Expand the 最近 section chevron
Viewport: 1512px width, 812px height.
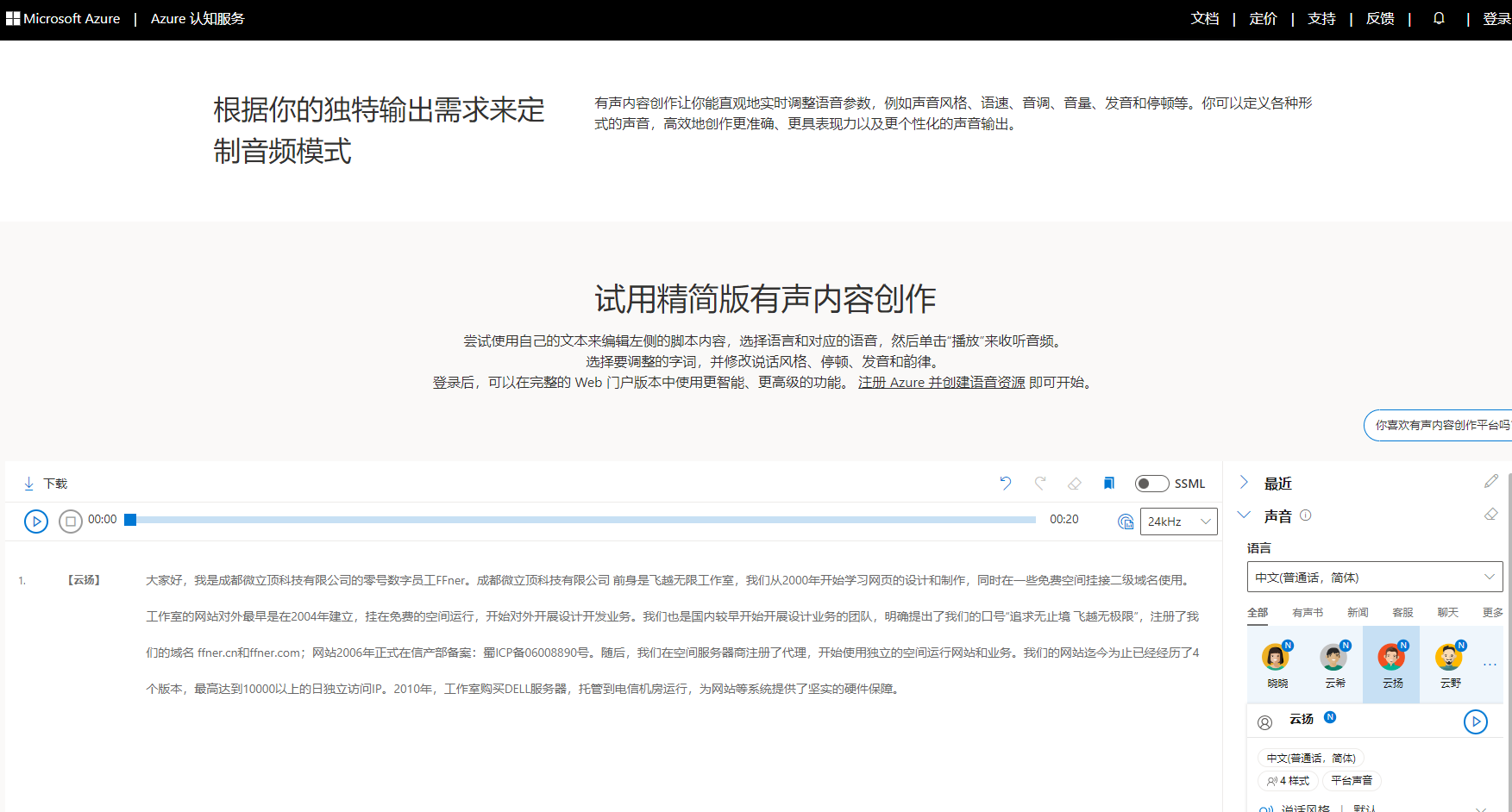click(x=1244, y=482)
